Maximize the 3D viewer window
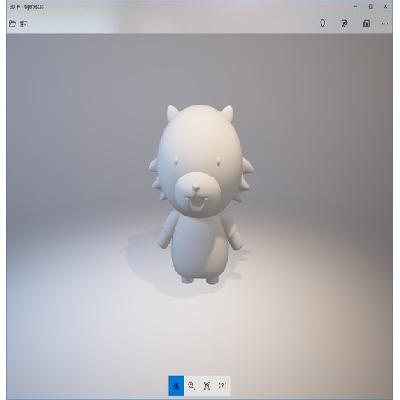The width and height of the screenshot is (400, 400). coord(370,6)
